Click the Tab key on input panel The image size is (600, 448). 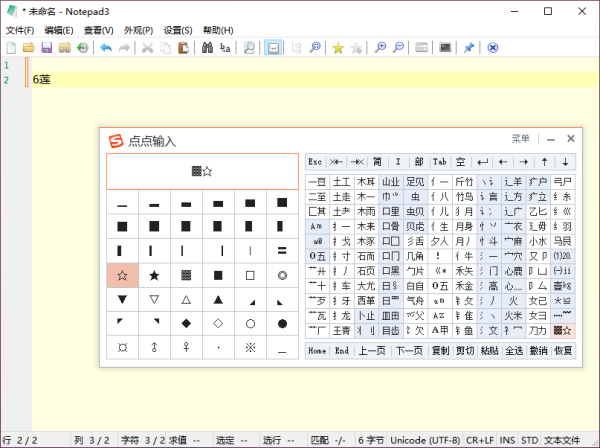(439, 162)
